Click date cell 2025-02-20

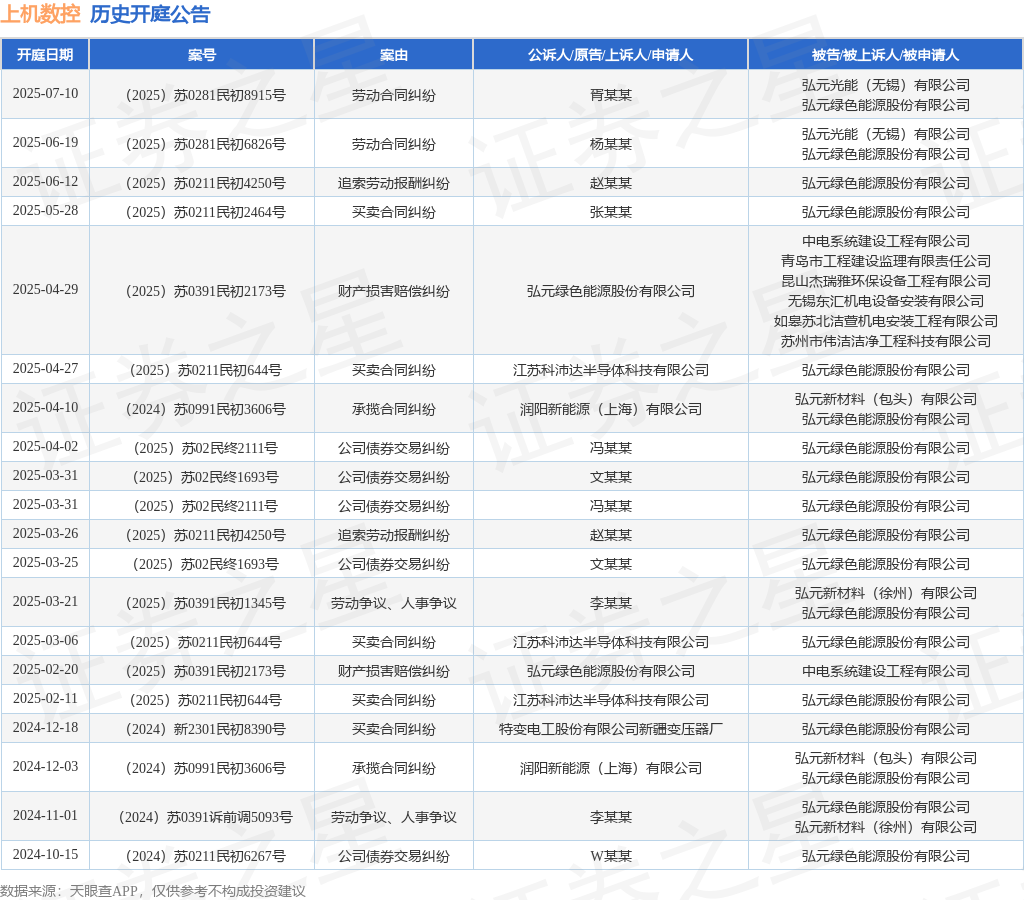45,669
